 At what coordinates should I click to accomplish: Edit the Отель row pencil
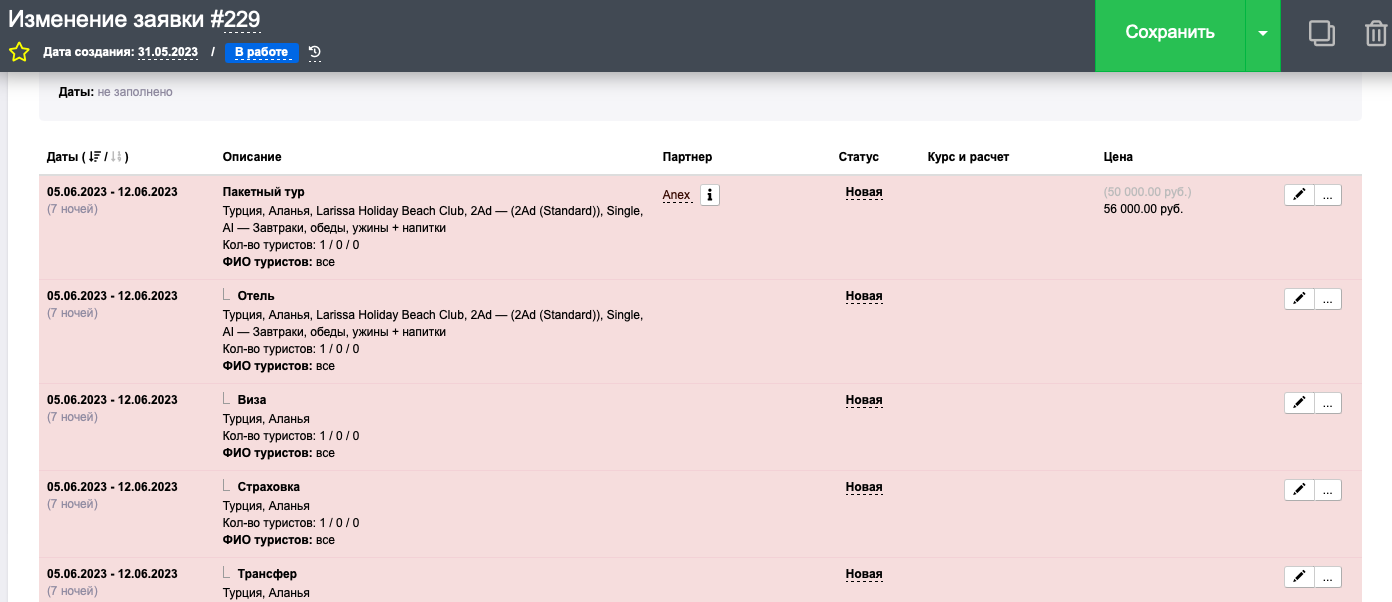click(x=1298, y=299)
